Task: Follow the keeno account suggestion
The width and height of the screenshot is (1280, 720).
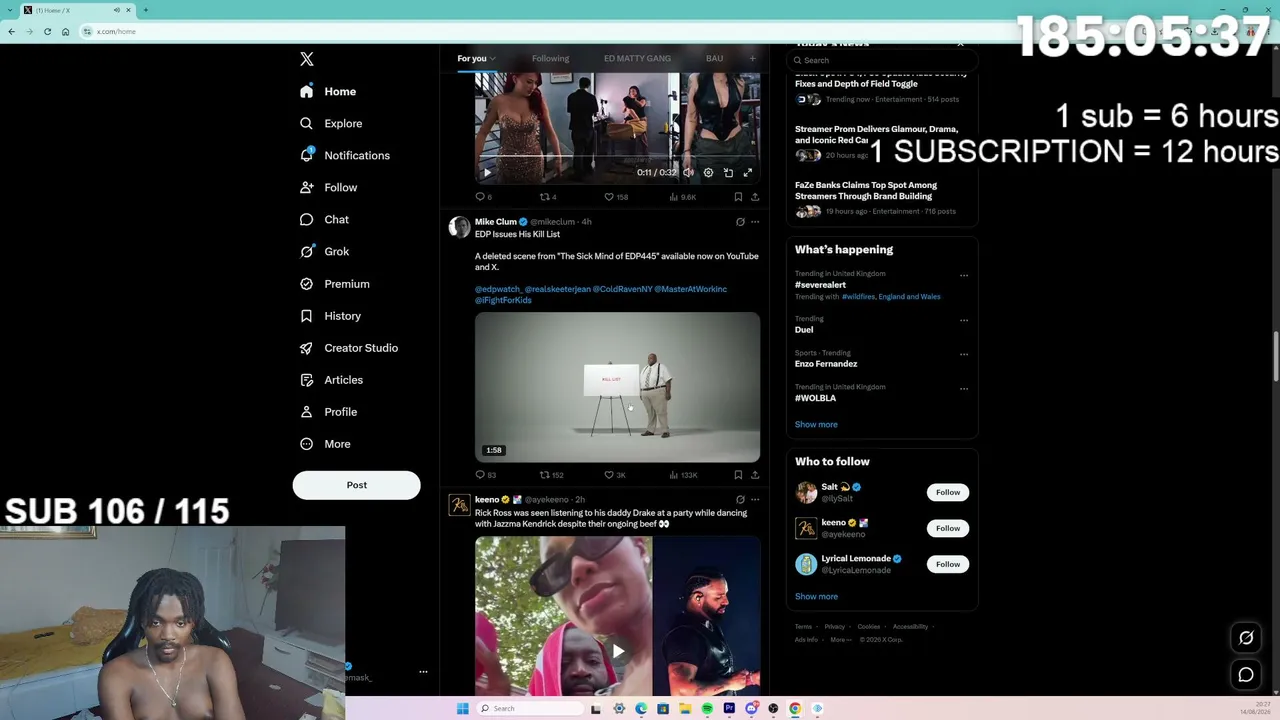Action: point(948,528)
